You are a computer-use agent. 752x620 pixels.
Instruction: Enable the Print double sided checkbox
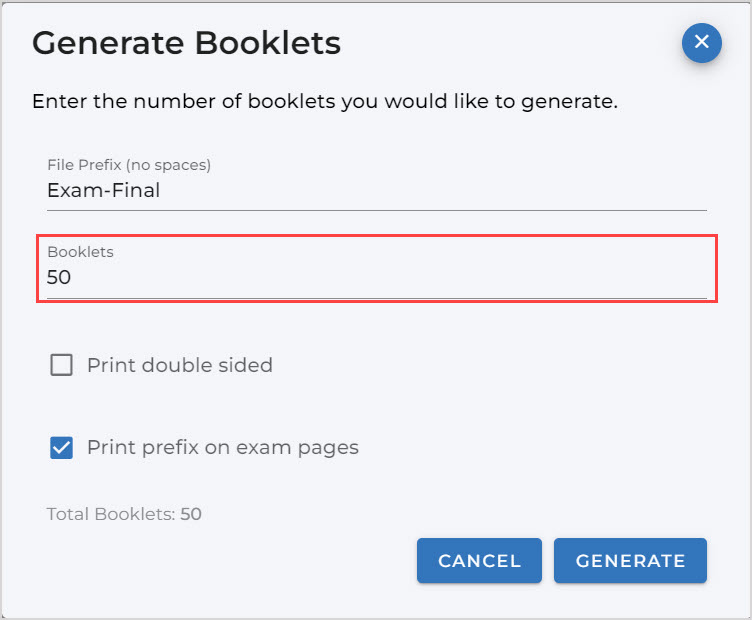point(62,365)
